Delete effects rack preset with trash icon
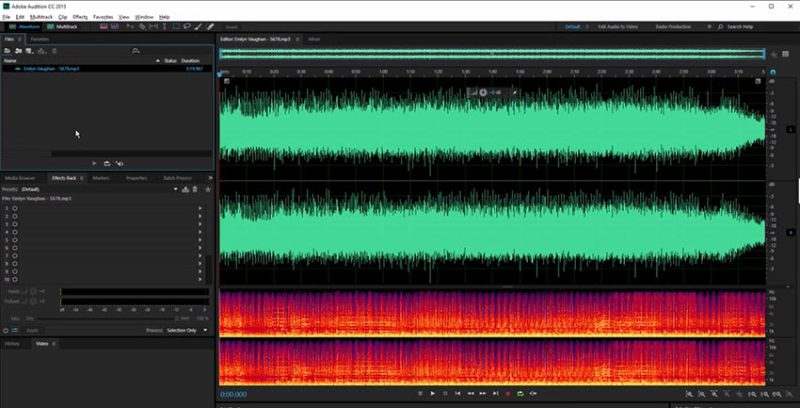Image resolution: width=800 pixels, height=408 pixels. tap(197, 188)
